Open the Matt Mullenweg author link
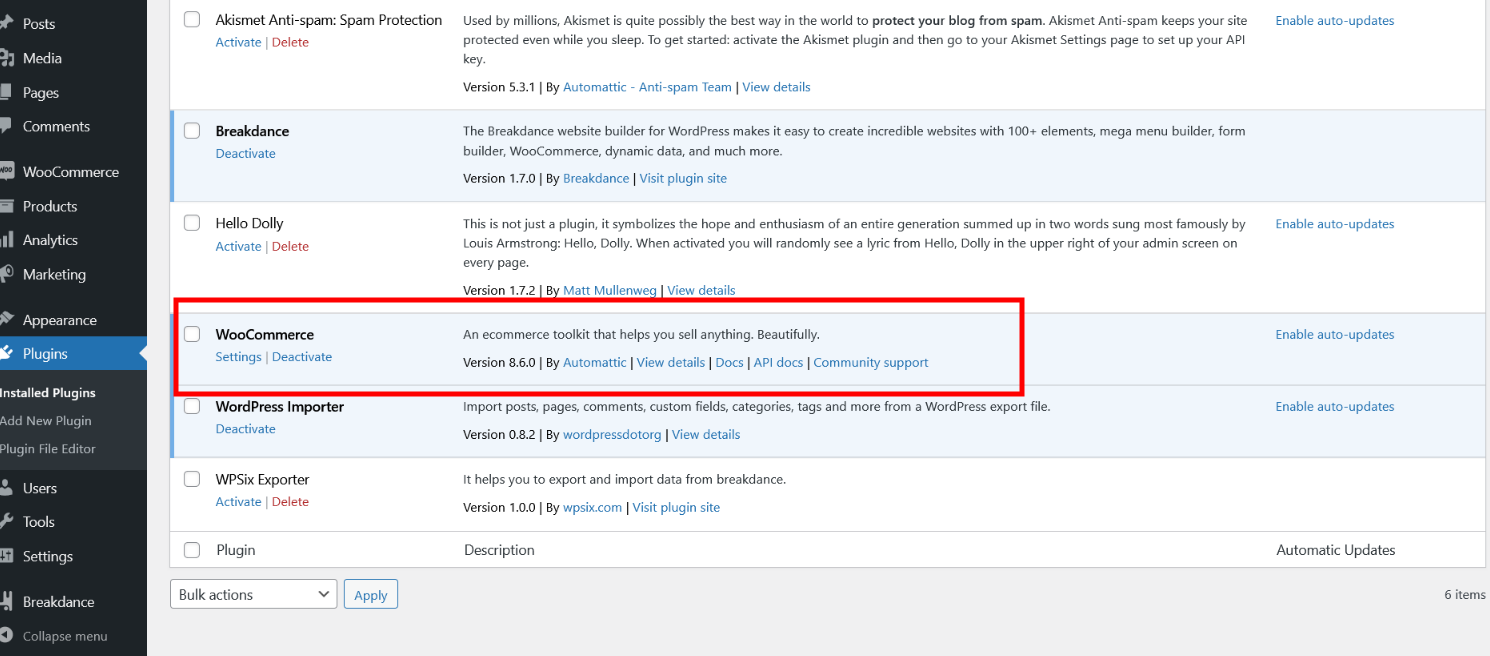The height and width of the screenshot is (656, 1490). click(610, 290)
